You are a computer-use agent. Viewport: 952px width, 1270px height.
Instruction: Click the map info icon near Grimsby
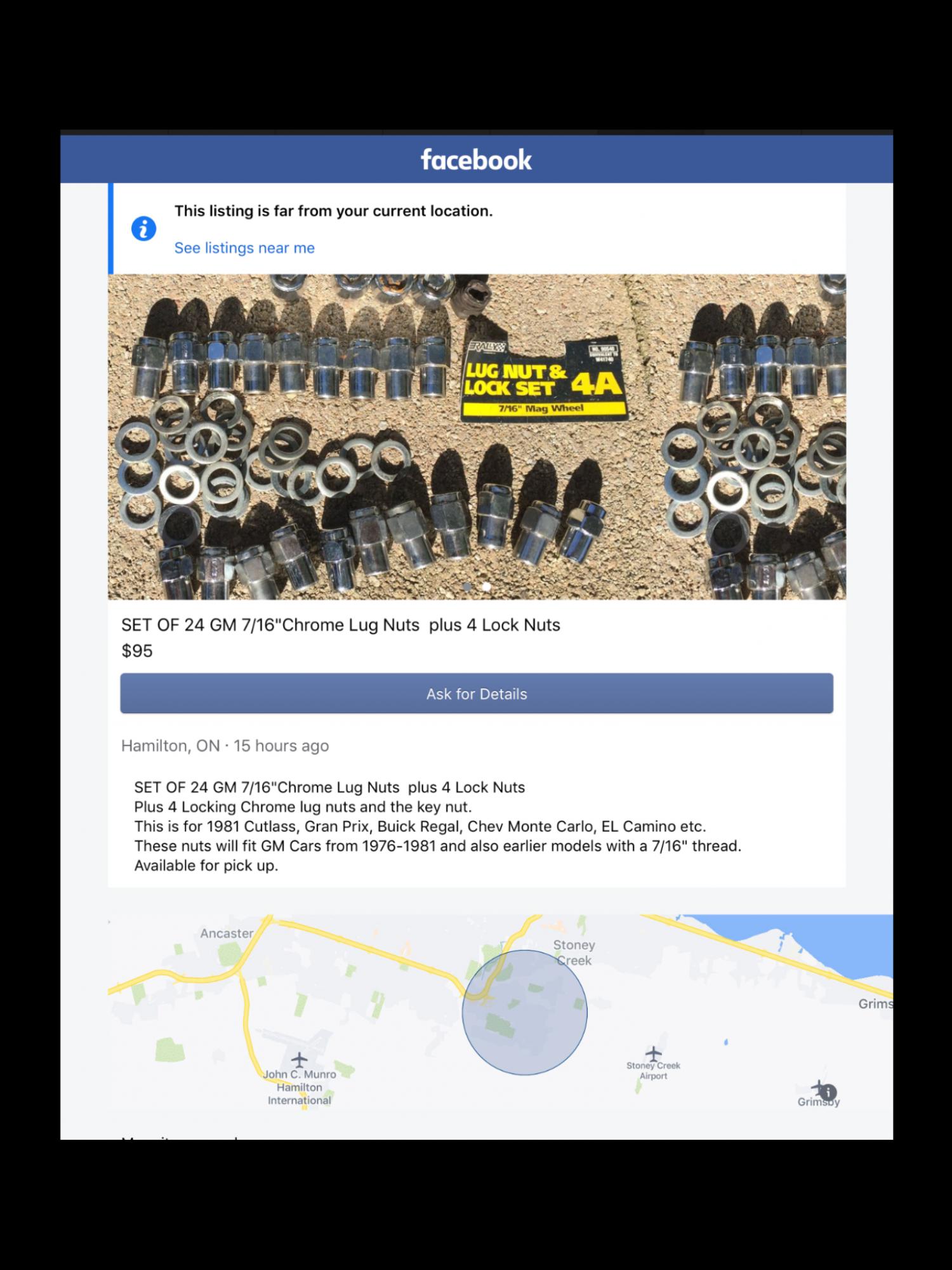(x=828, y=1092)
